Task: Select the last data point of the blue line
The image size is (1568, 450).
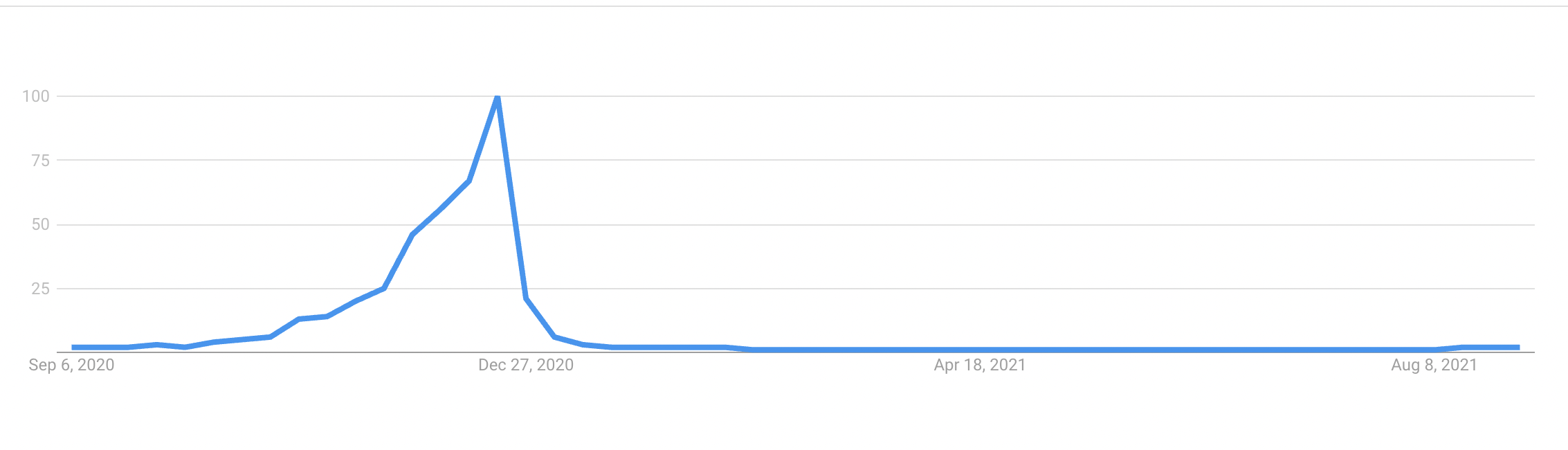Action: pos(1518,348)
